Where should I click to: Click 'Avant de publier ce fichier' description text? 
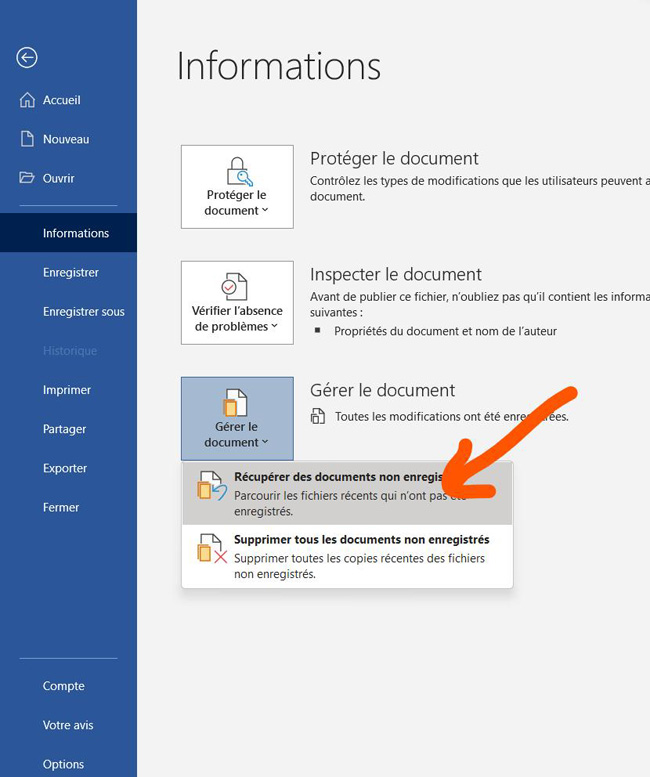(480, 304)
